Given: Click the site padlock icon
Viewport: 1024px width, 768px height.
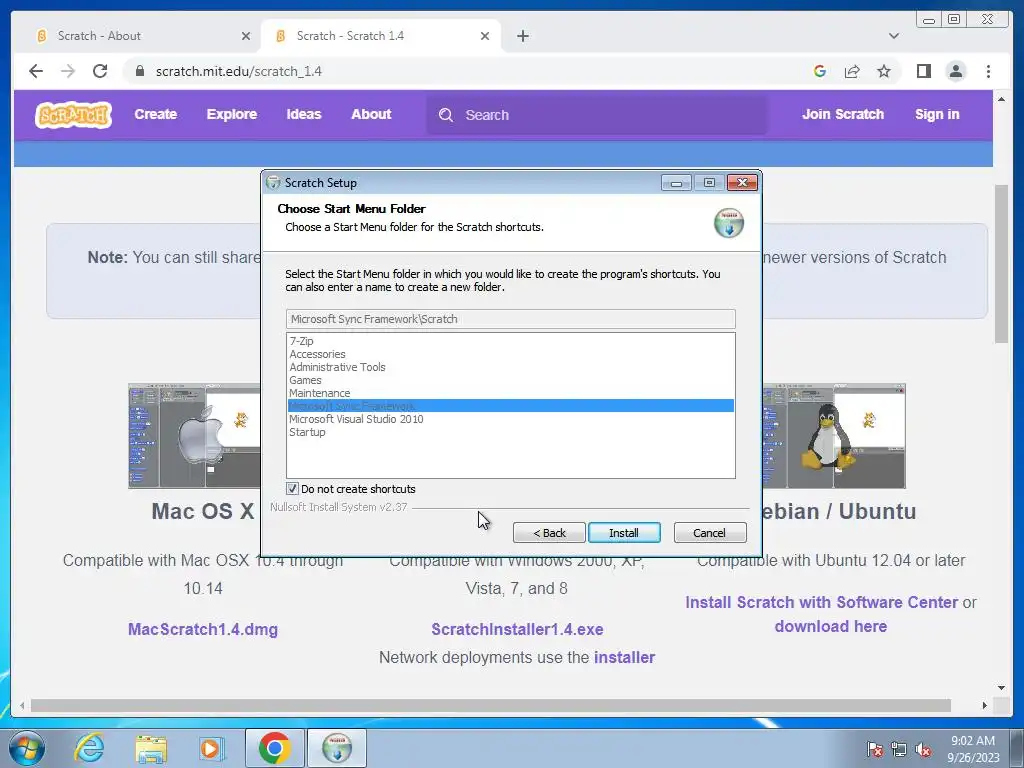Looking at the screenshot, I should [x=140, y=71].
